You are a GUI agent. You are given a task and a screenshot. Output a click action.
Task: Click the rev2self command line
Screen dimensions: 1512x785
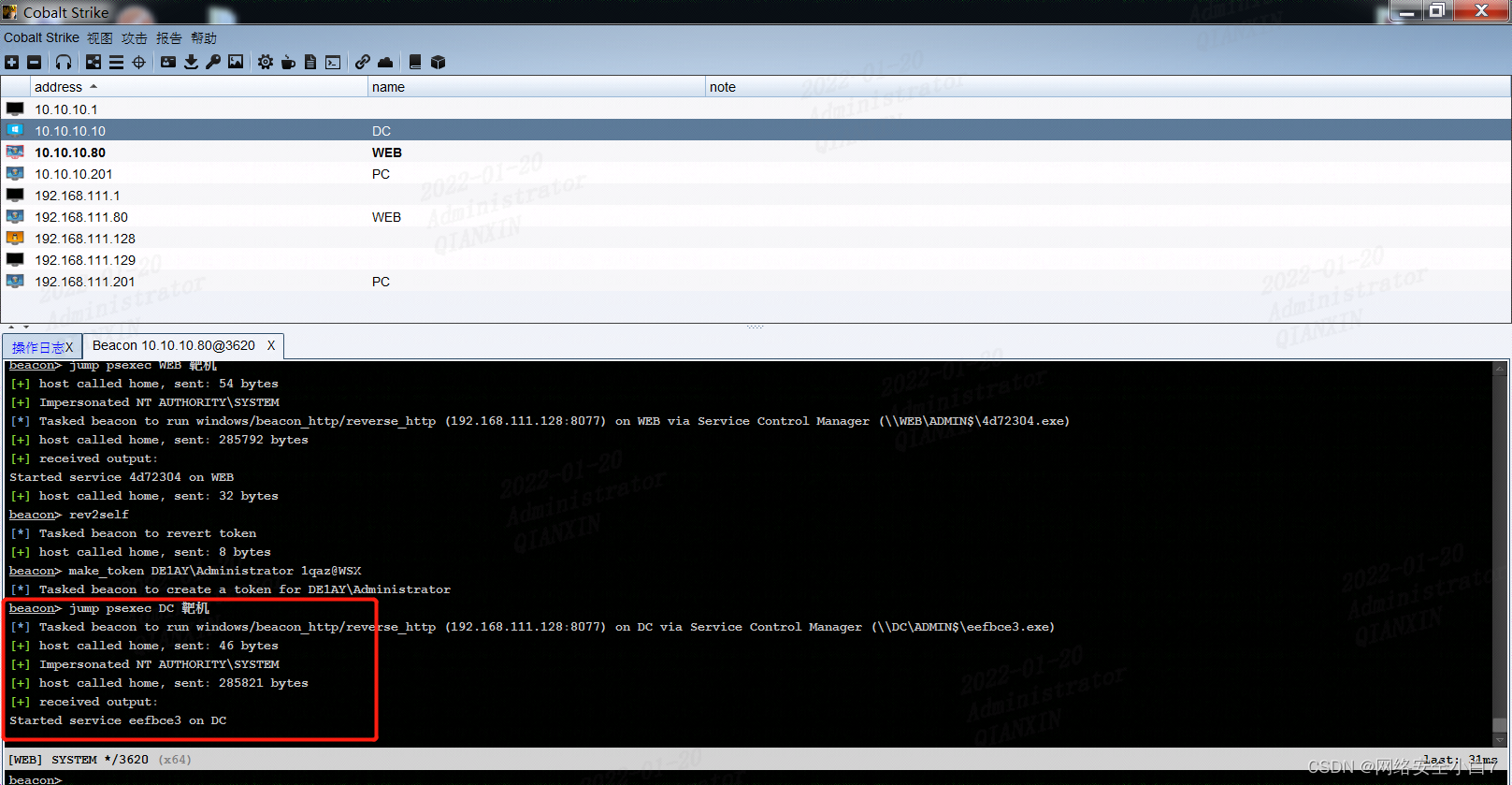pyautogui.click(x=69, y=515)
